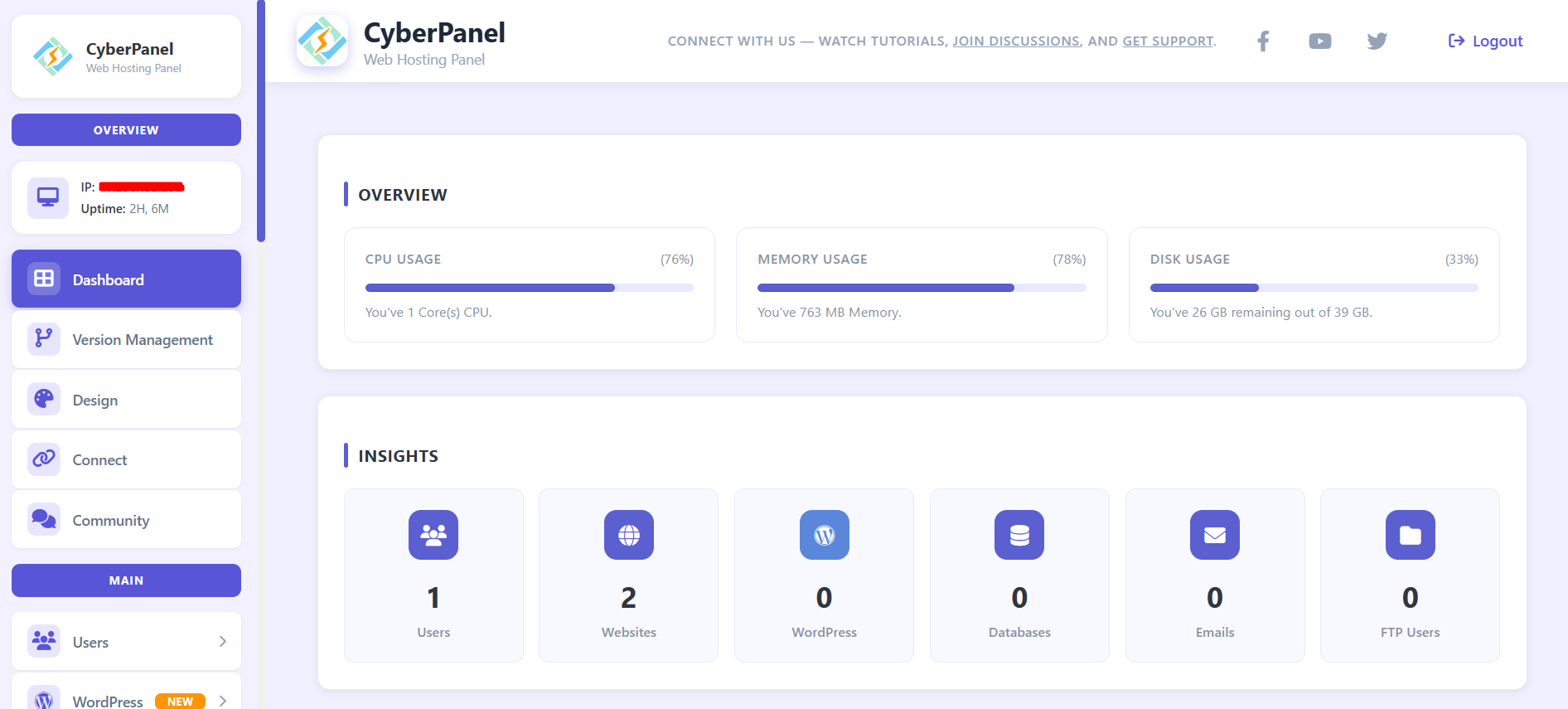Screen dimensions: 1568x709
Task: Open the Connect menu item
Action: coord(126,459)
